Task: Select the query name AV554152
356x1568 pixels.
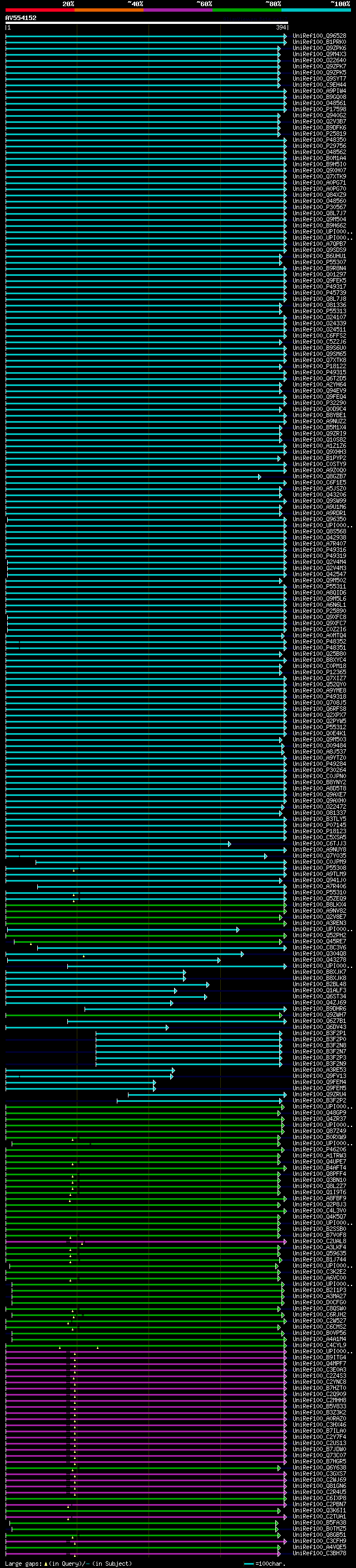Action: coord(21,18)
